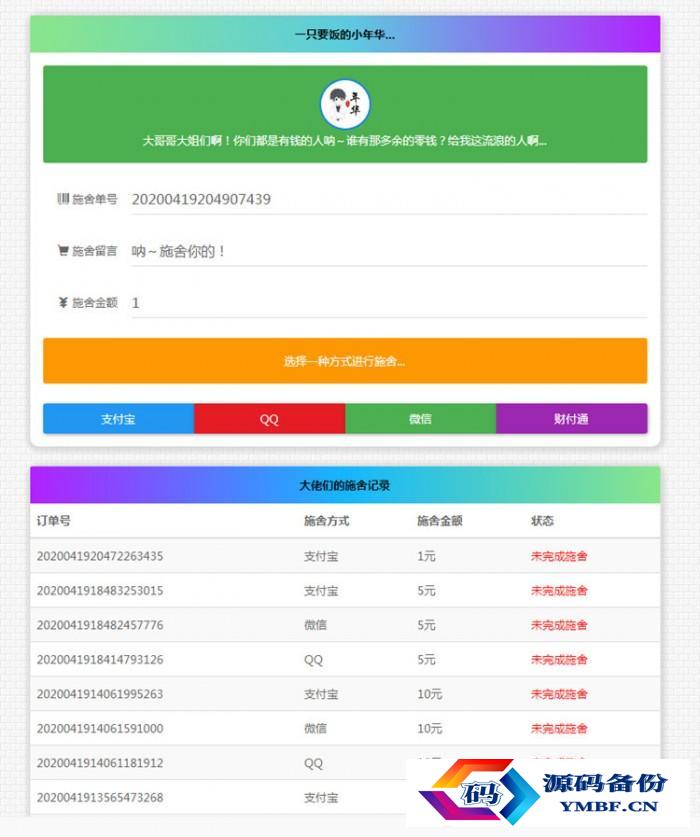Click 微信 method in order 2020041918482457776 row
This screenshot has height=837, width=700.
click(316, 625)
